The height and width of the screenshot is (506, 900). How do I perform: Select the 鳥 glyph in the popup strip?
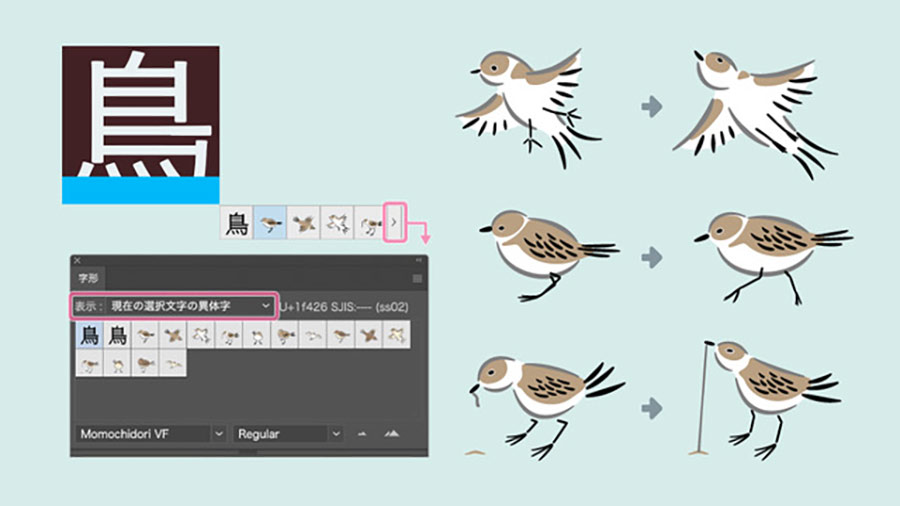[x=236, y=223]
